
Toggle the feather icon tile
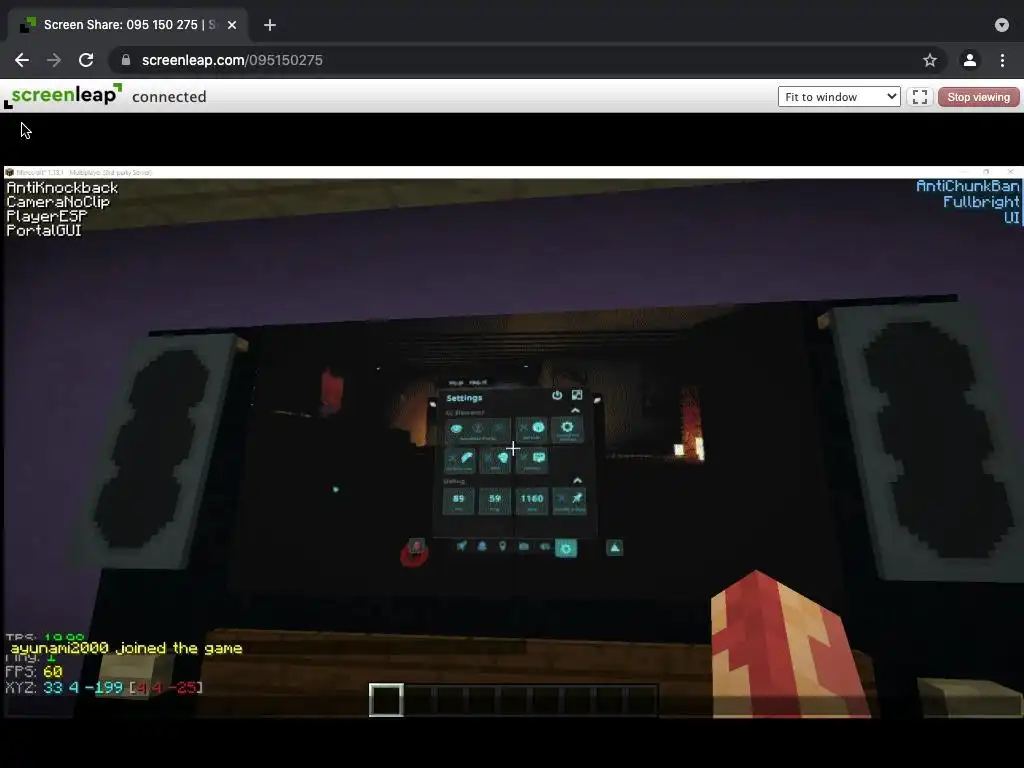[x=467, y=457]
